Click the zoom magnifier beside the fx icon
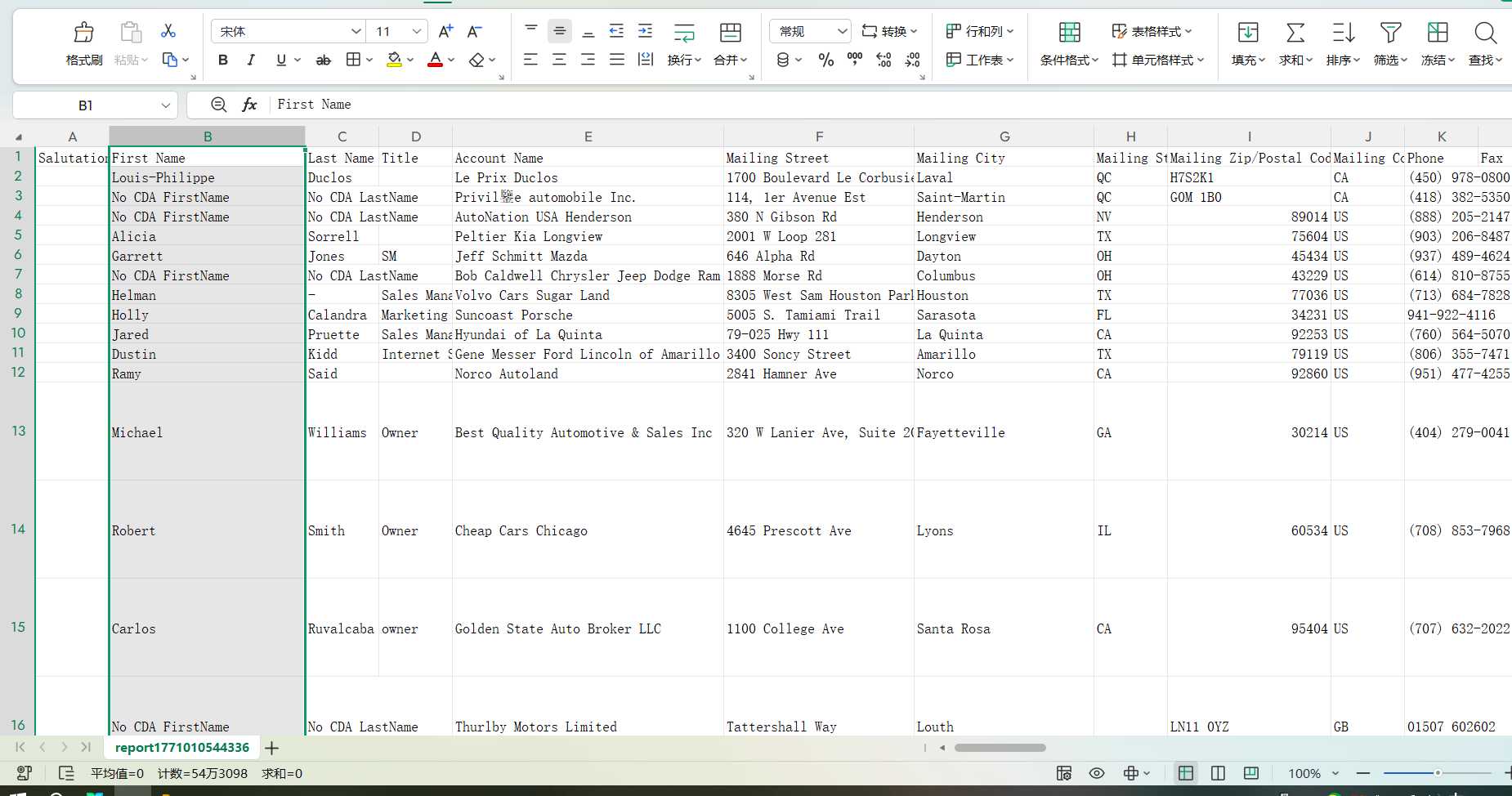Image resolution: width=1512 pixels, height=796 pixels. [x=218, y=105]
